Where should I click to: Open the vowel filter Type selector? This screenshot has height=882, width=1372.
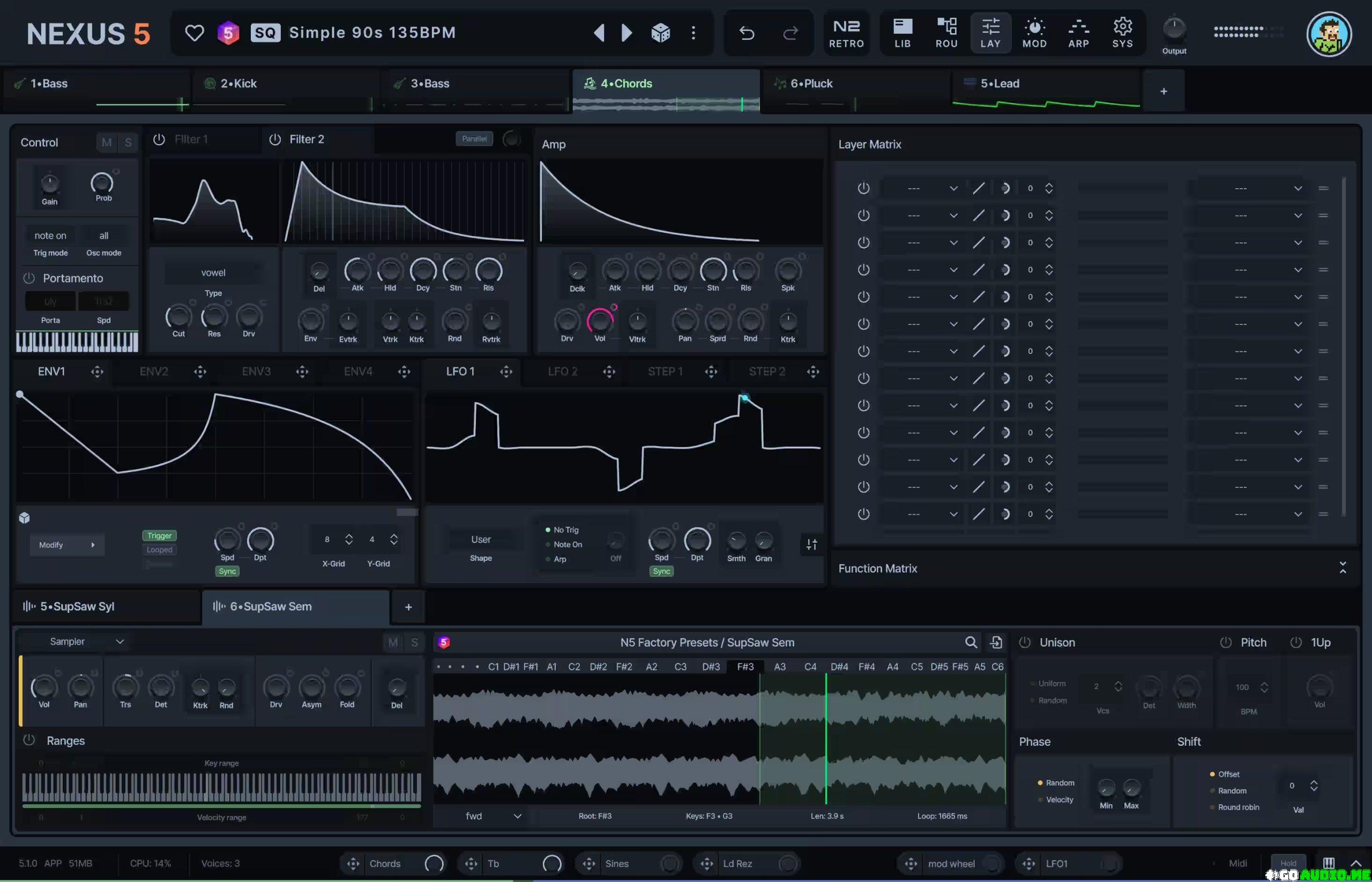[213, 272]
